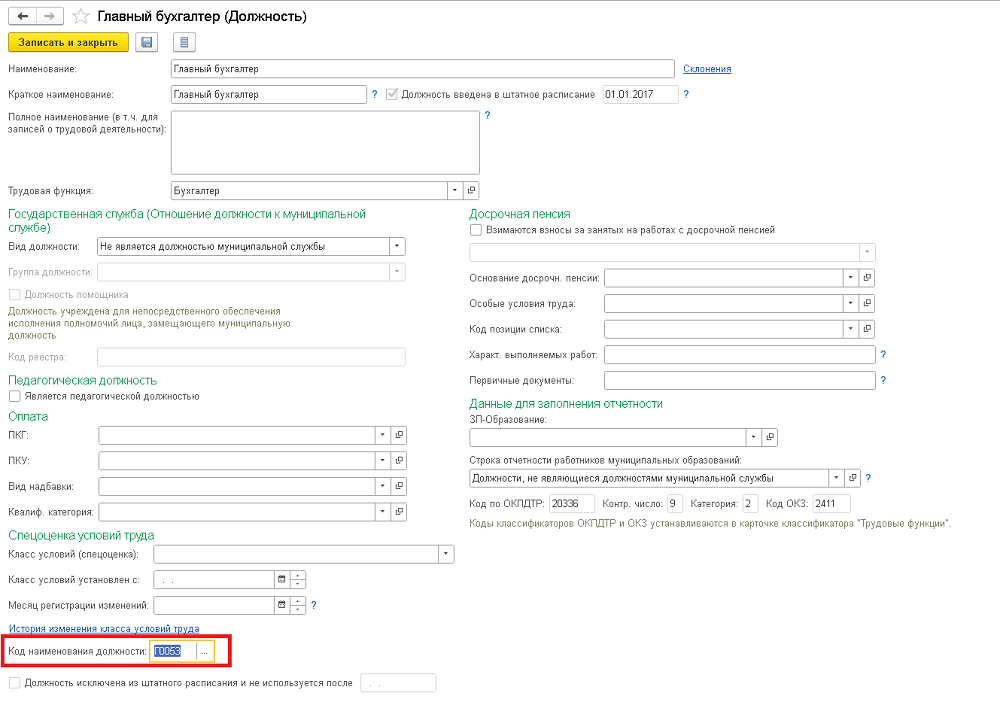
Task: Enable Взимаются взносы за занятых на работах checkbox
Action: (x=476, y=230)
